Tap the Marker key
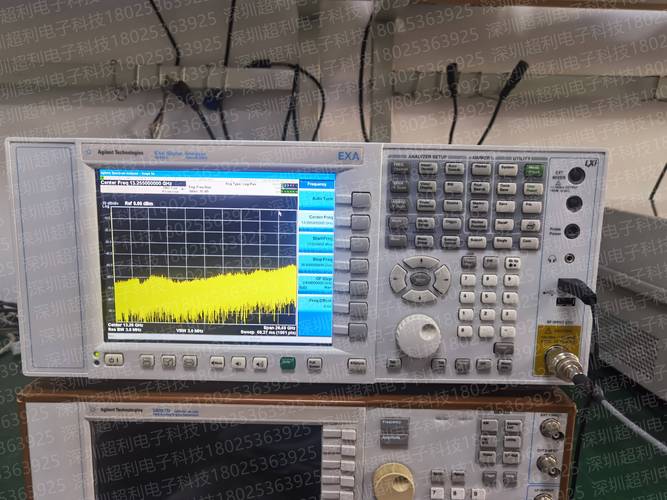Viewport: 667px width, 500px height. (481, 169)
